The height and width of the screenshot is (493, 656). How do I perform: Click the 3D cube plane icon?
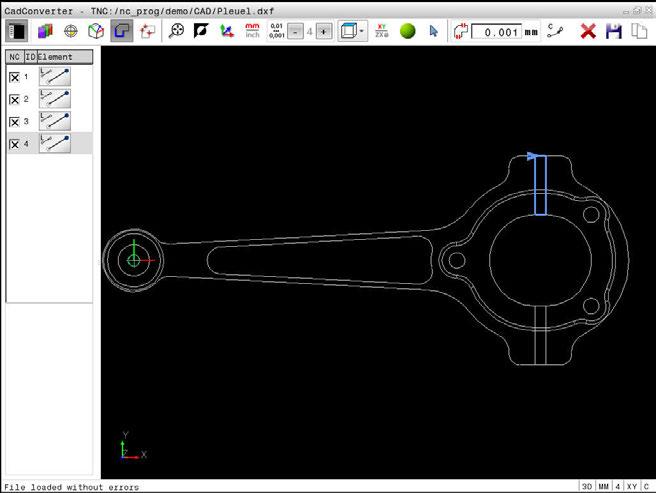coord(96,31)
